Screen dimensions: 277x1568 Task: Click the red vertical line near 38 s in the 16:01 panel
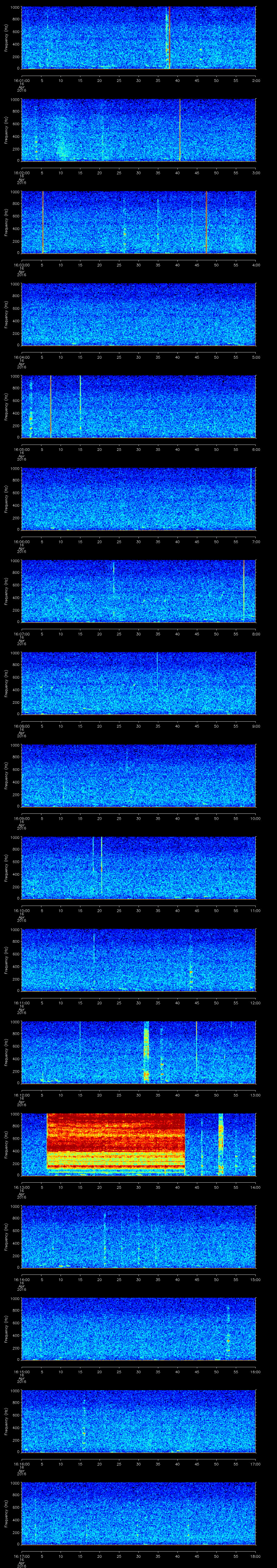click(169, 38)
